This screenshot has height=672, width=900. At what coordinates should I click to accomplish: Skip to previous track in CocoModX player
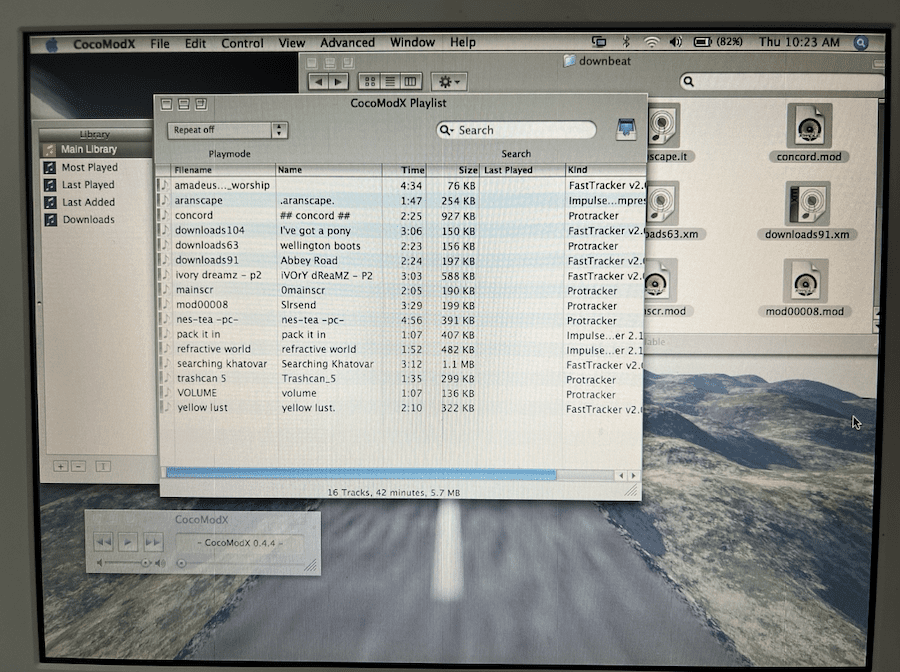pos(104,542)
